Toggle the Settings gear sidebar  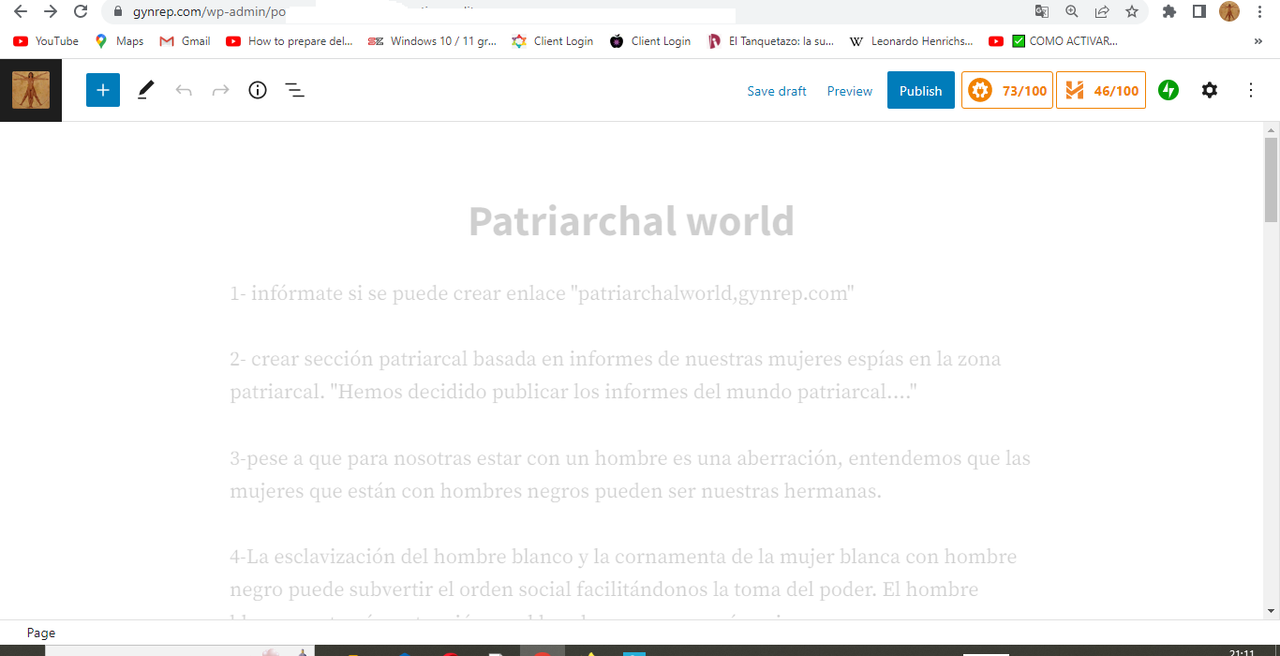[x=1210, y=90]
